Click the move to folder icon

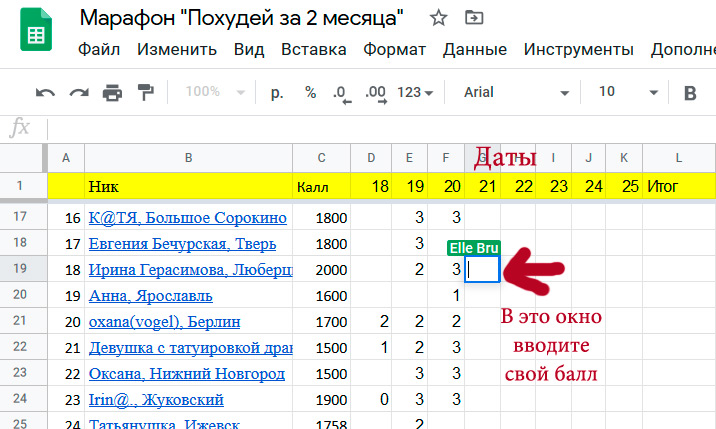click(x=473, y=18)
